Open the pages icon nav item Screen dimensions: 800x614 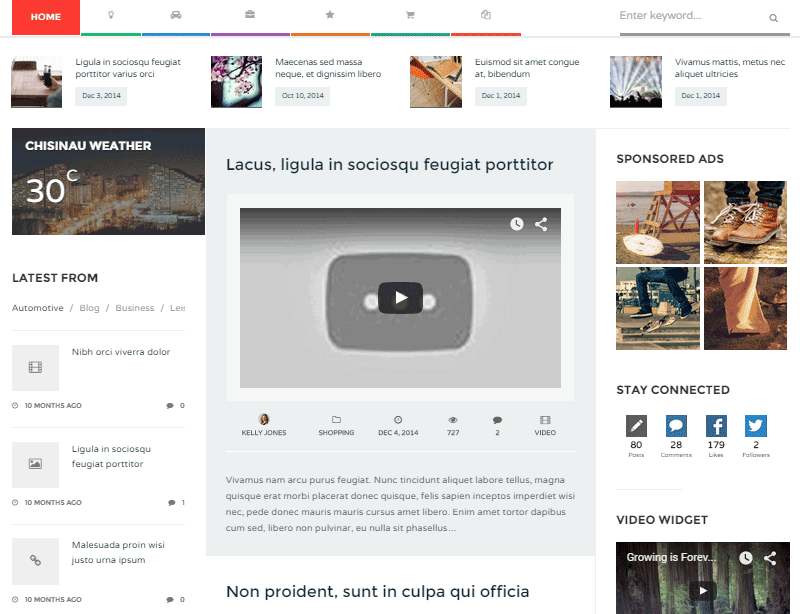click(486, 15)
